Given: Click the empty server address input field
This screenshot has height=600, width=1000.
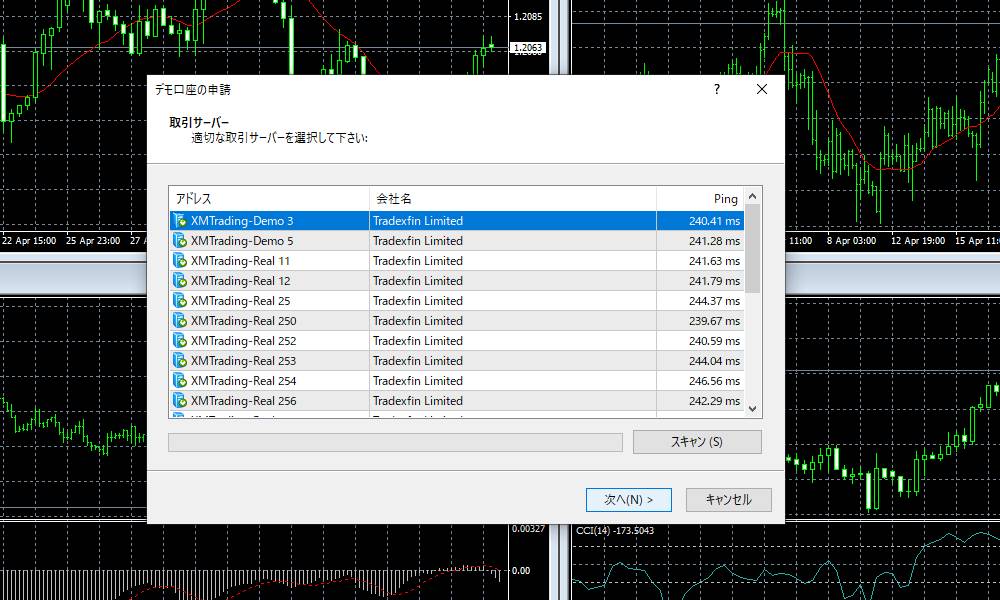Looking at the screenshot, I should pyautogui.click(x=395, y=441).
